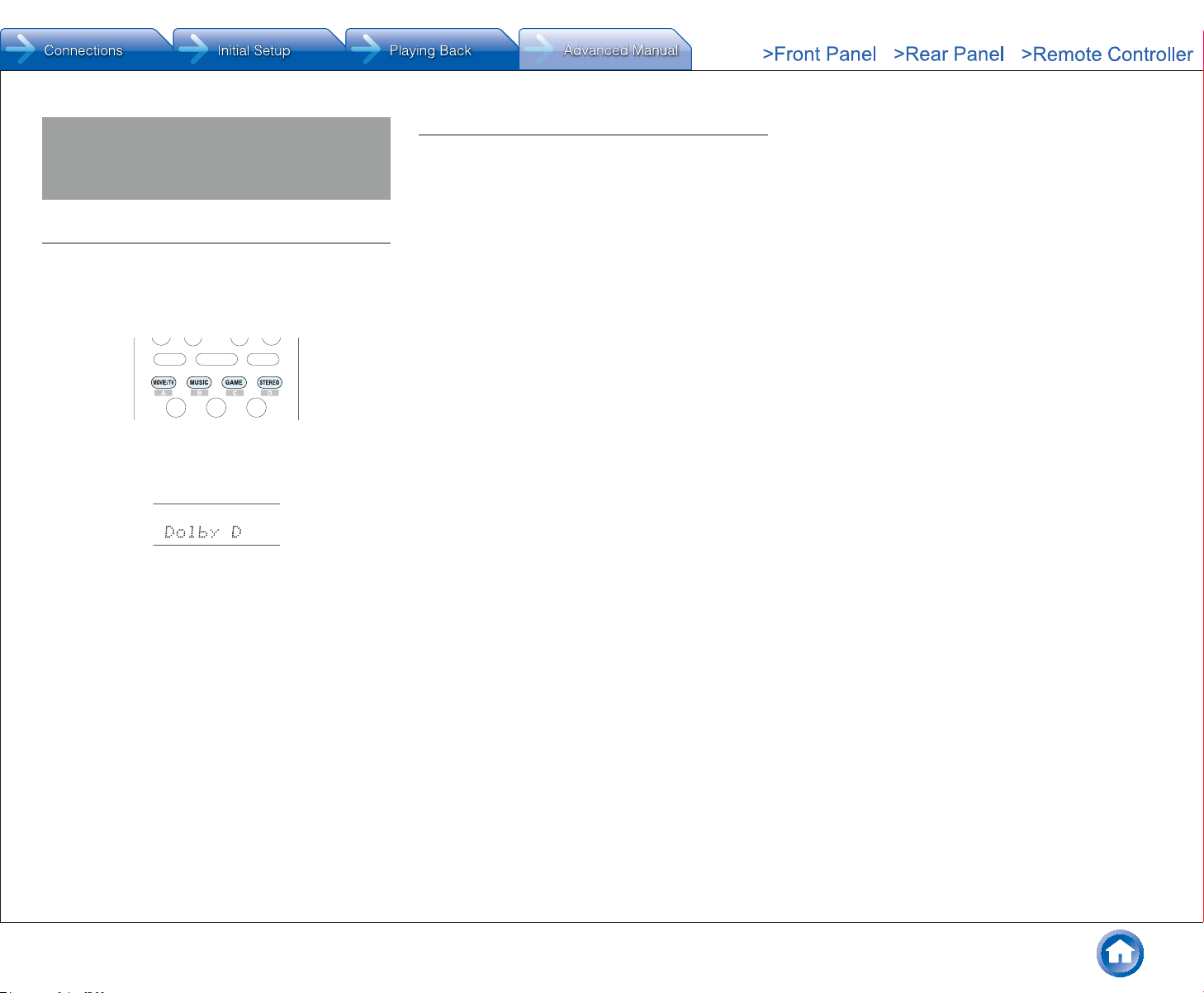
Task: Select the Playing Back tab
Action: (x=431, y=50)
